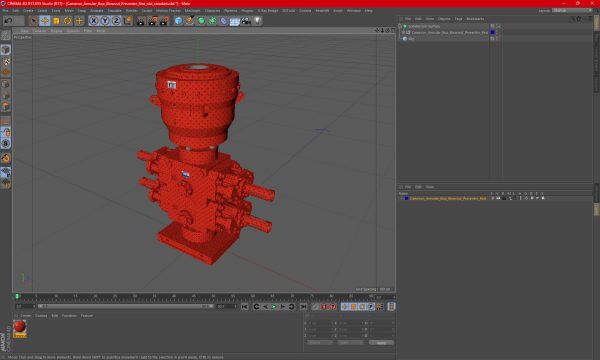Click the viewport maximize icon at top right
The height and width of the screenshot is (360, 600).
click(393, 30)
